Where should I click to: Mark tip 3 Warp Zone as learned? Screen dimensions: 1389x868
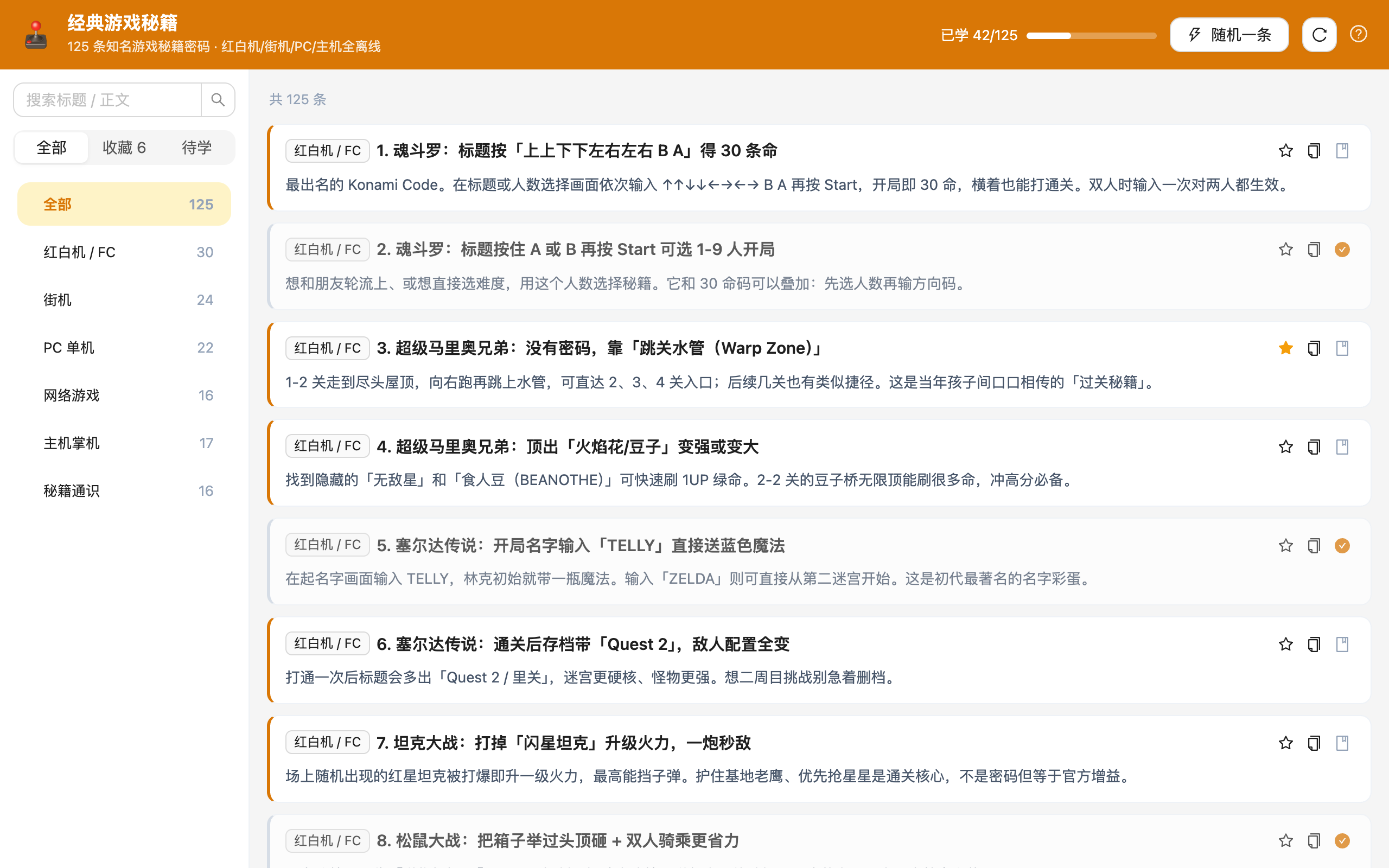[1342, 348]
